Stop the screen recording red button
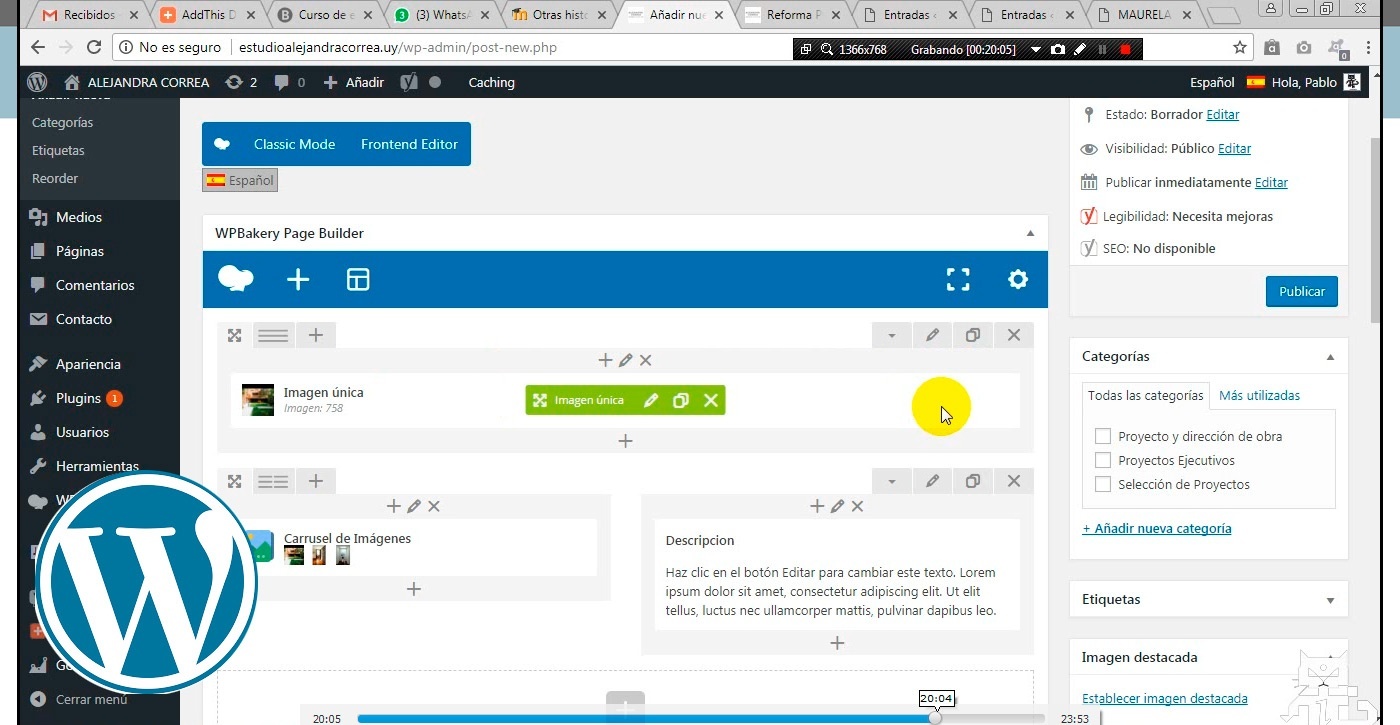The width and height of the screenshot is (1400, 725). pos(1125,49)
